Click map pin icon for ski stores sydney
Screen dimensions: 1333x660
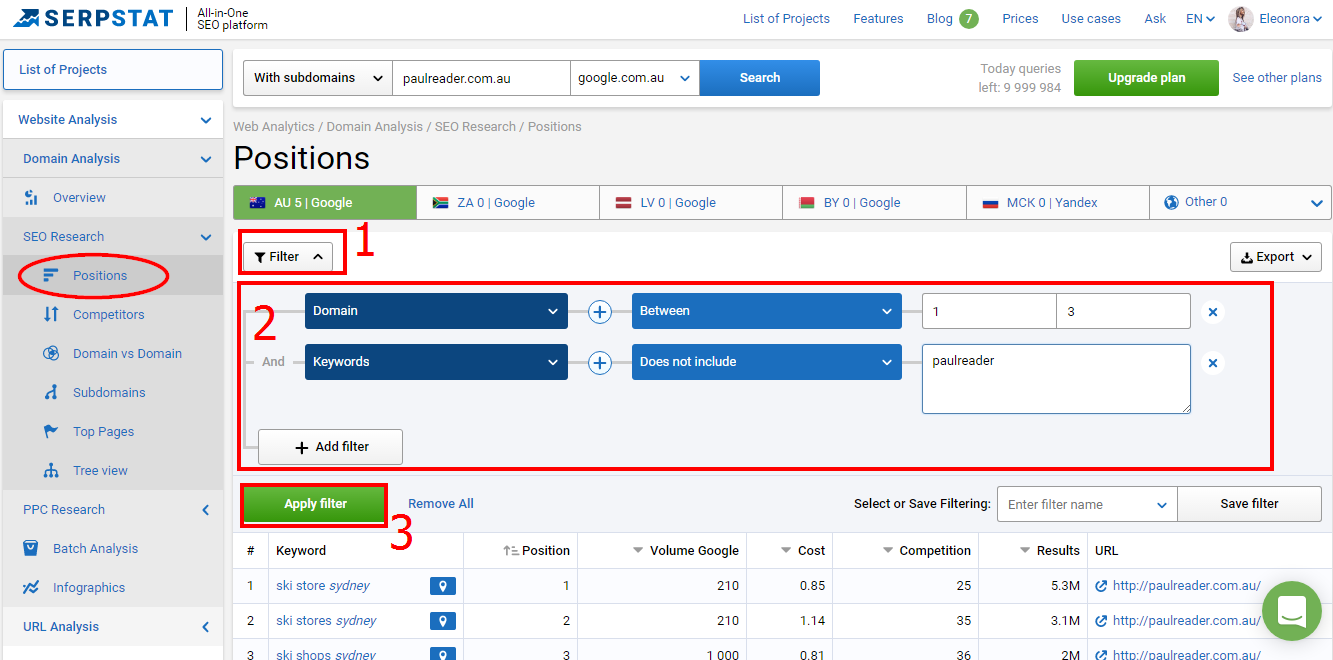tap(443, 621)
